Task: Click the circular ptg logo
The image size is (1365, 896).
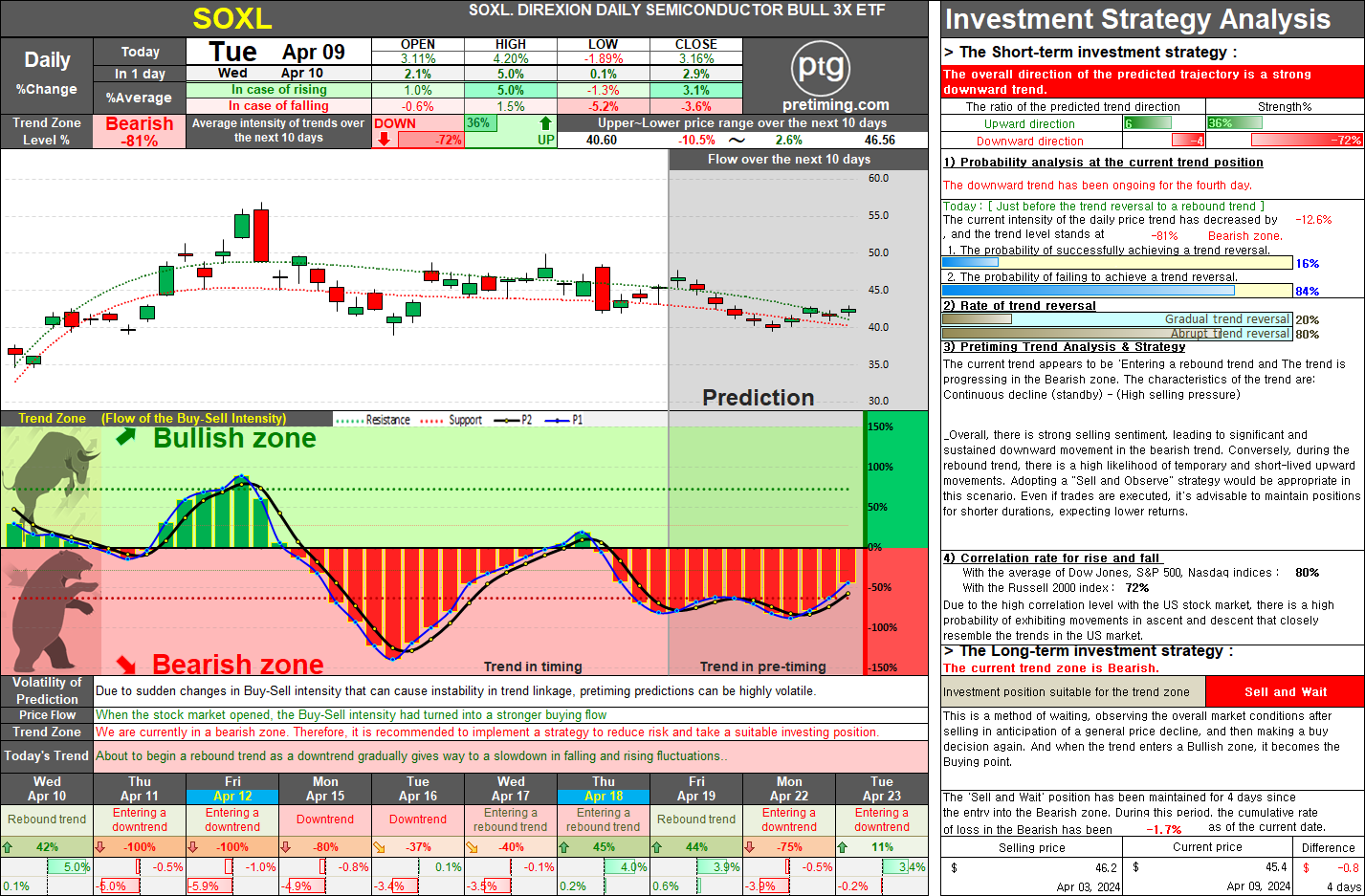Action: click(821, 68)
